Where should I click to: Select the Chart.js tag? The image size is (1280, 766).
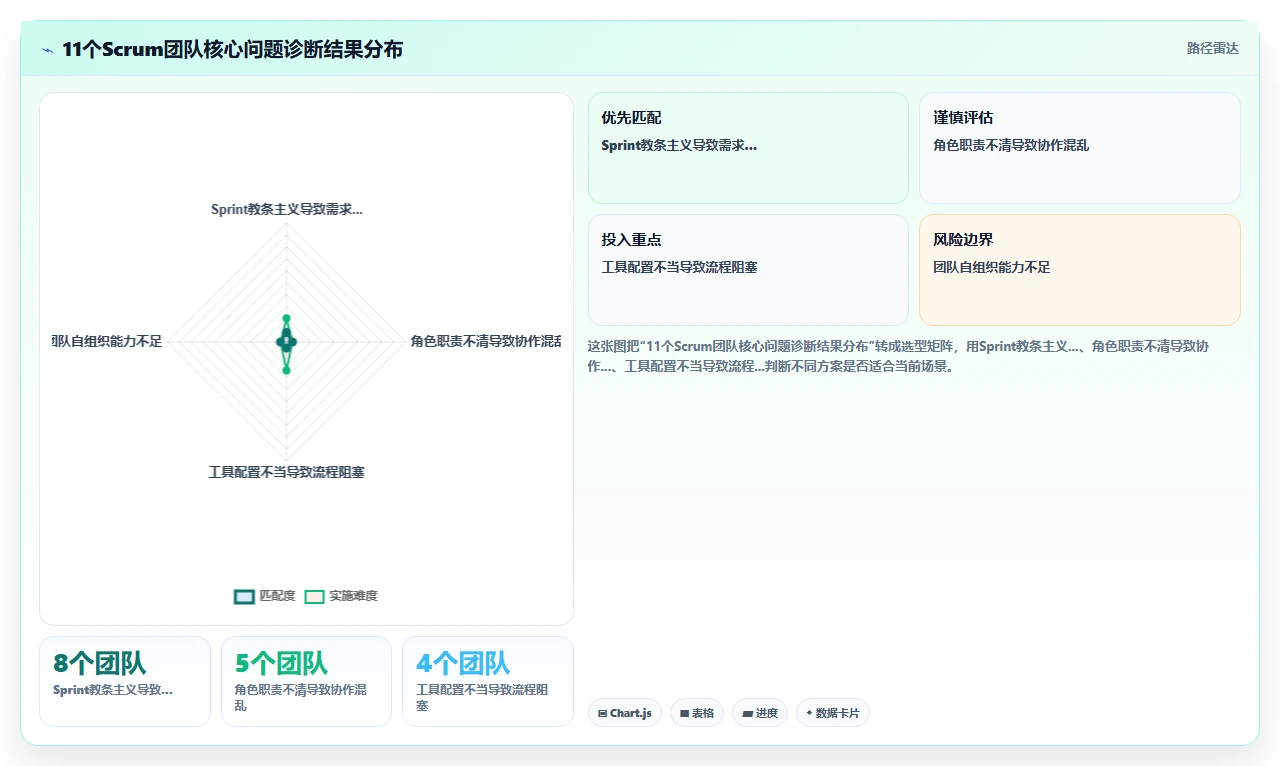(625, 713)
